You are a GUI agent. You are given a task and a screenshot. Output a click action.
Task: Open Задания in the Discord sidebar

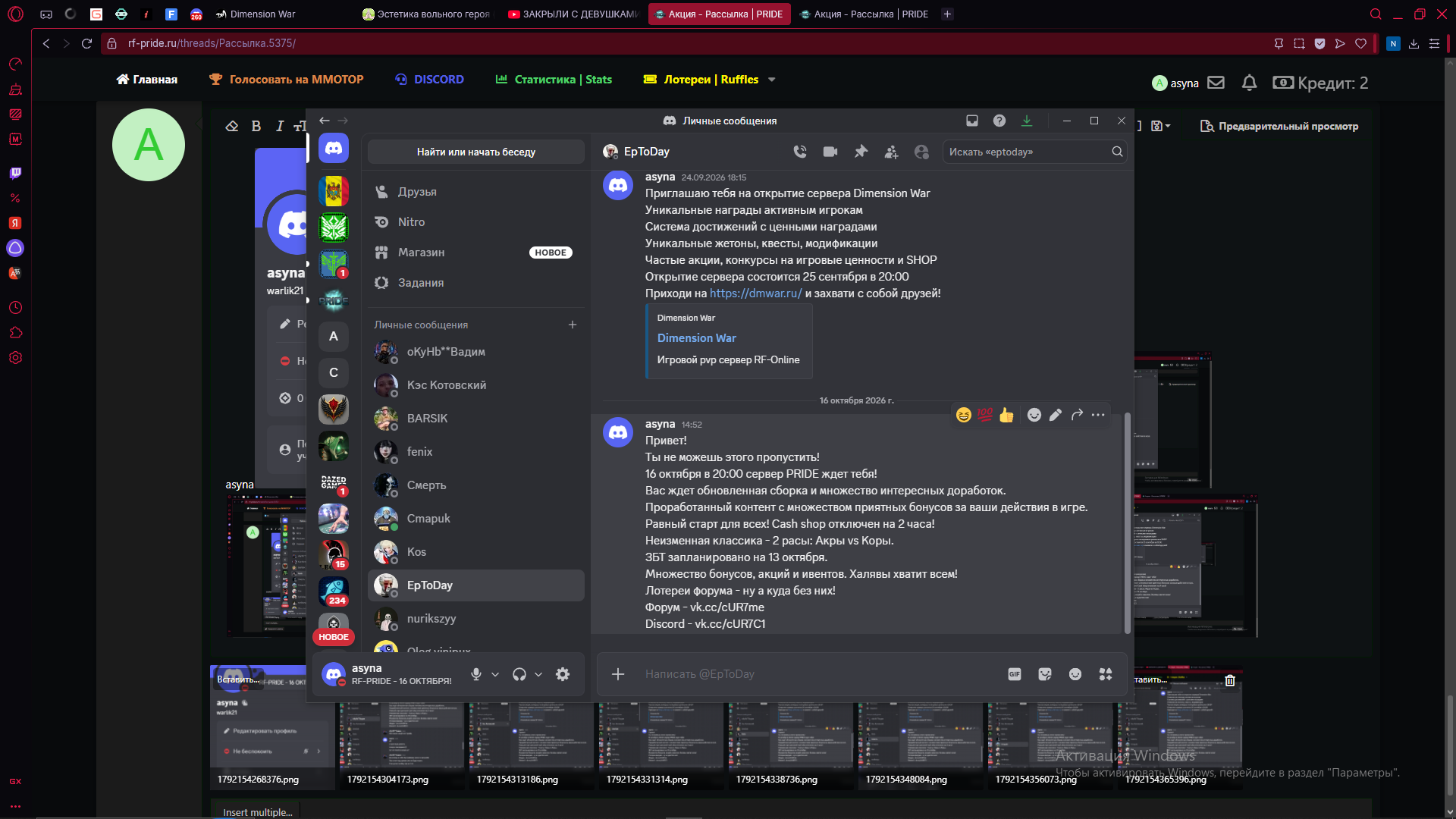coord(475,283)
